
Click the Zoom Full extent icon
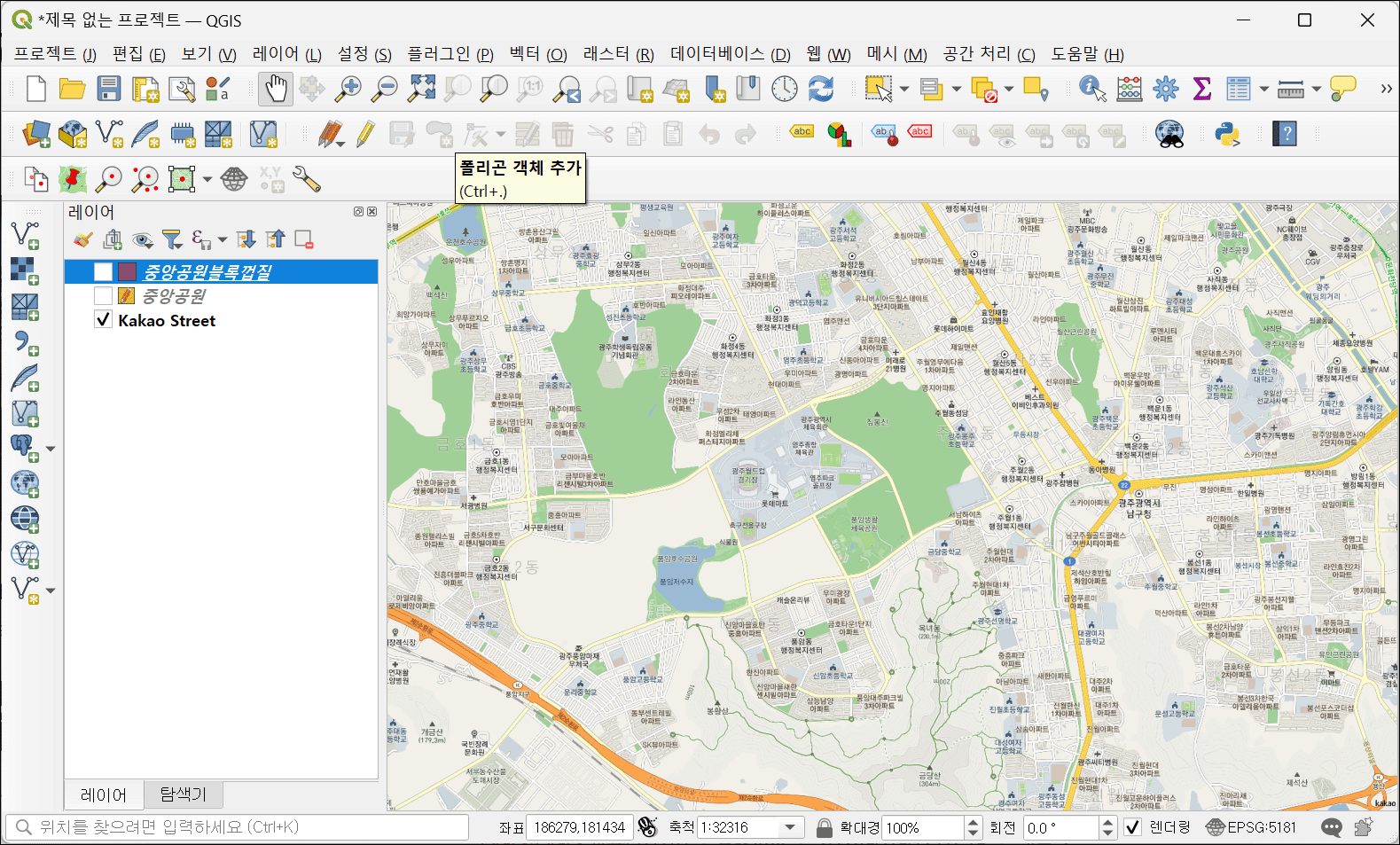421,89
